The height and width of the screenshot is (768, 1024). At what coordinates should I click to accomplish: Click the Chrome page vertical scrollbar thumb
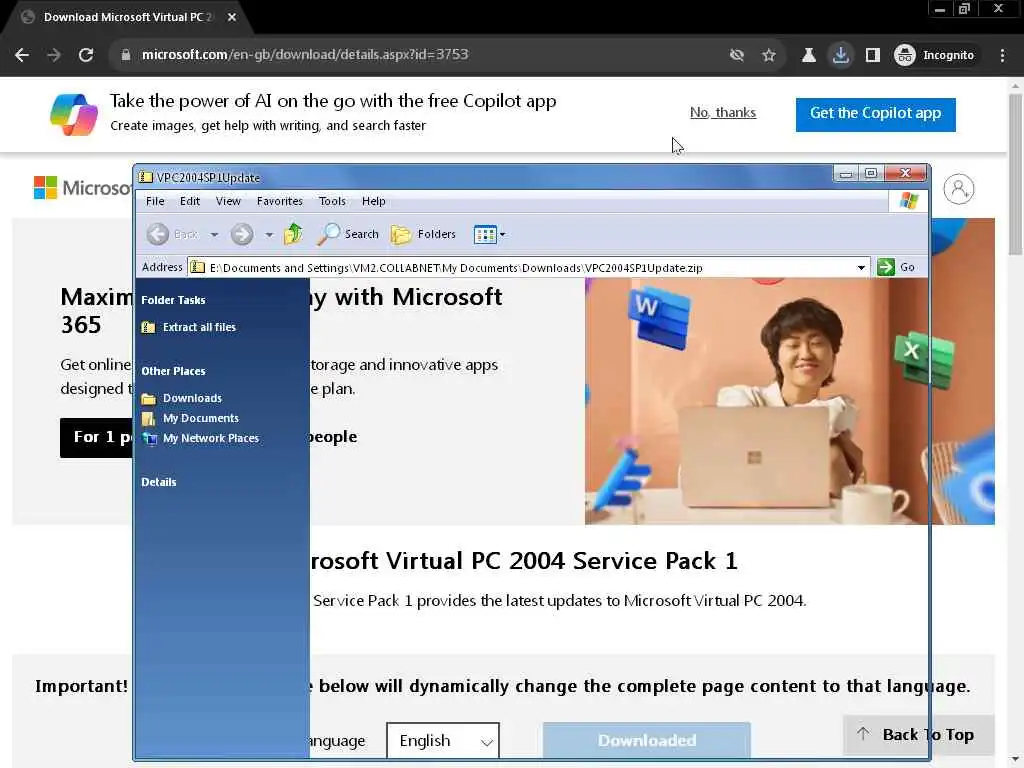click(1015, 173)
